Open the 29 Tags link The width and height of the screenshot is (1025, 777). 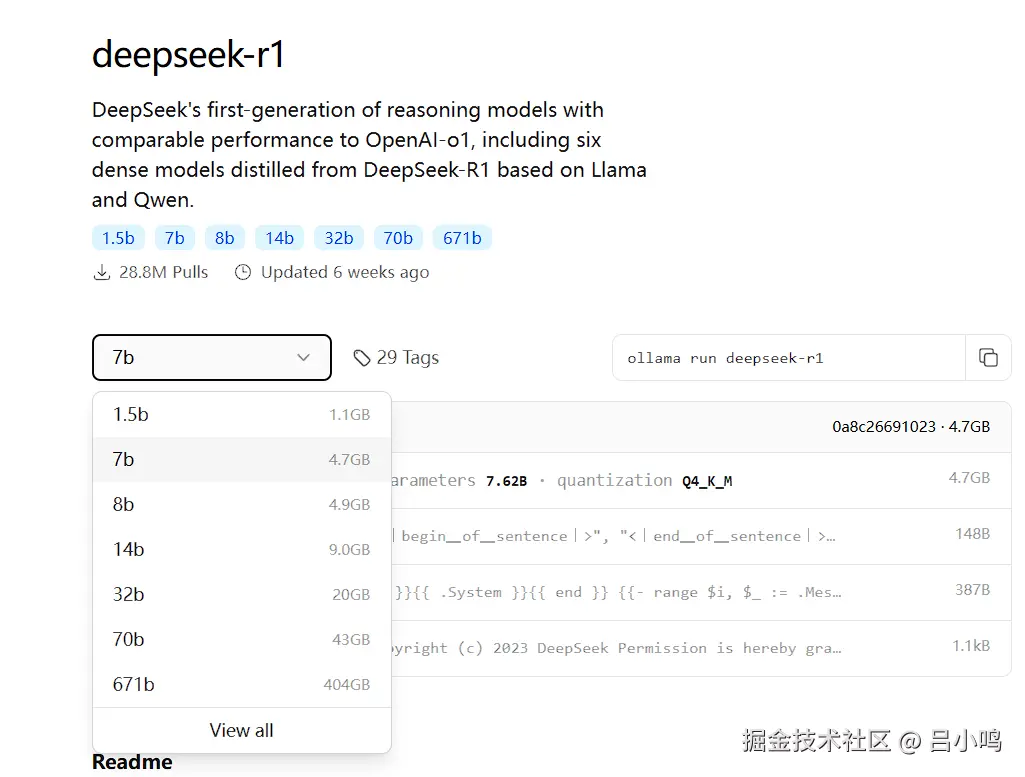(407, 358)
